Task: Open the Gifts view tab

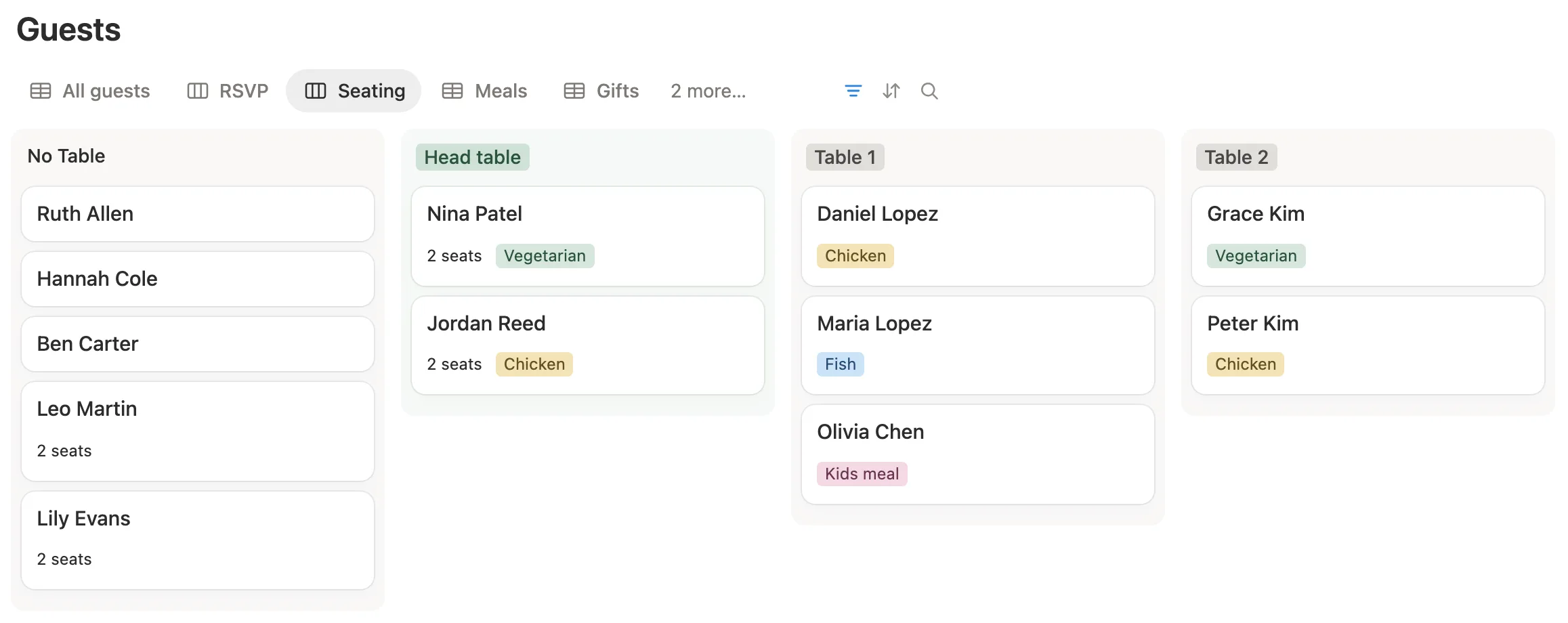Action: click(x=601, y=91)
